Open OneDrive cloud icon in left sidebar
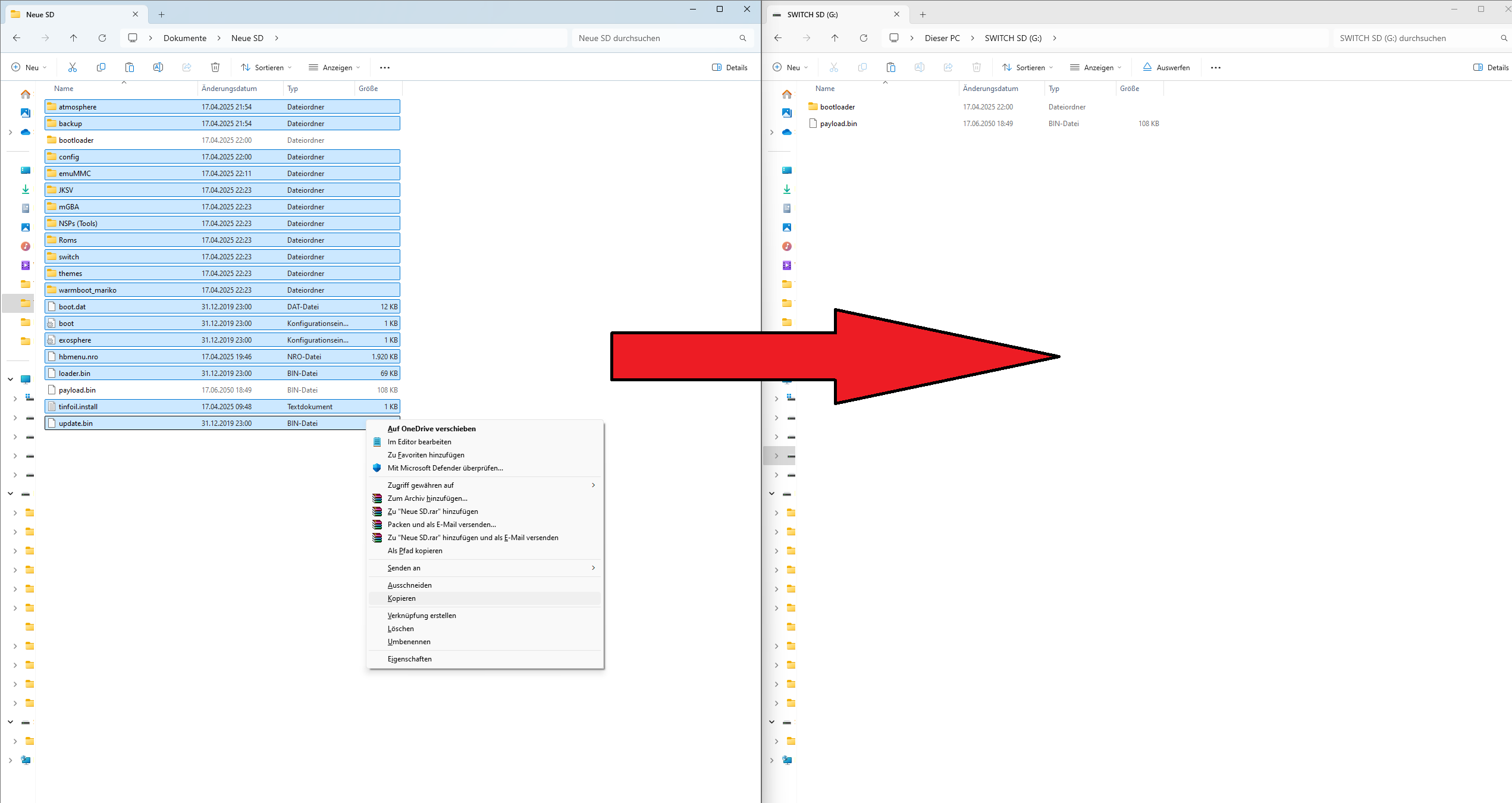 [x=26, y=132]
